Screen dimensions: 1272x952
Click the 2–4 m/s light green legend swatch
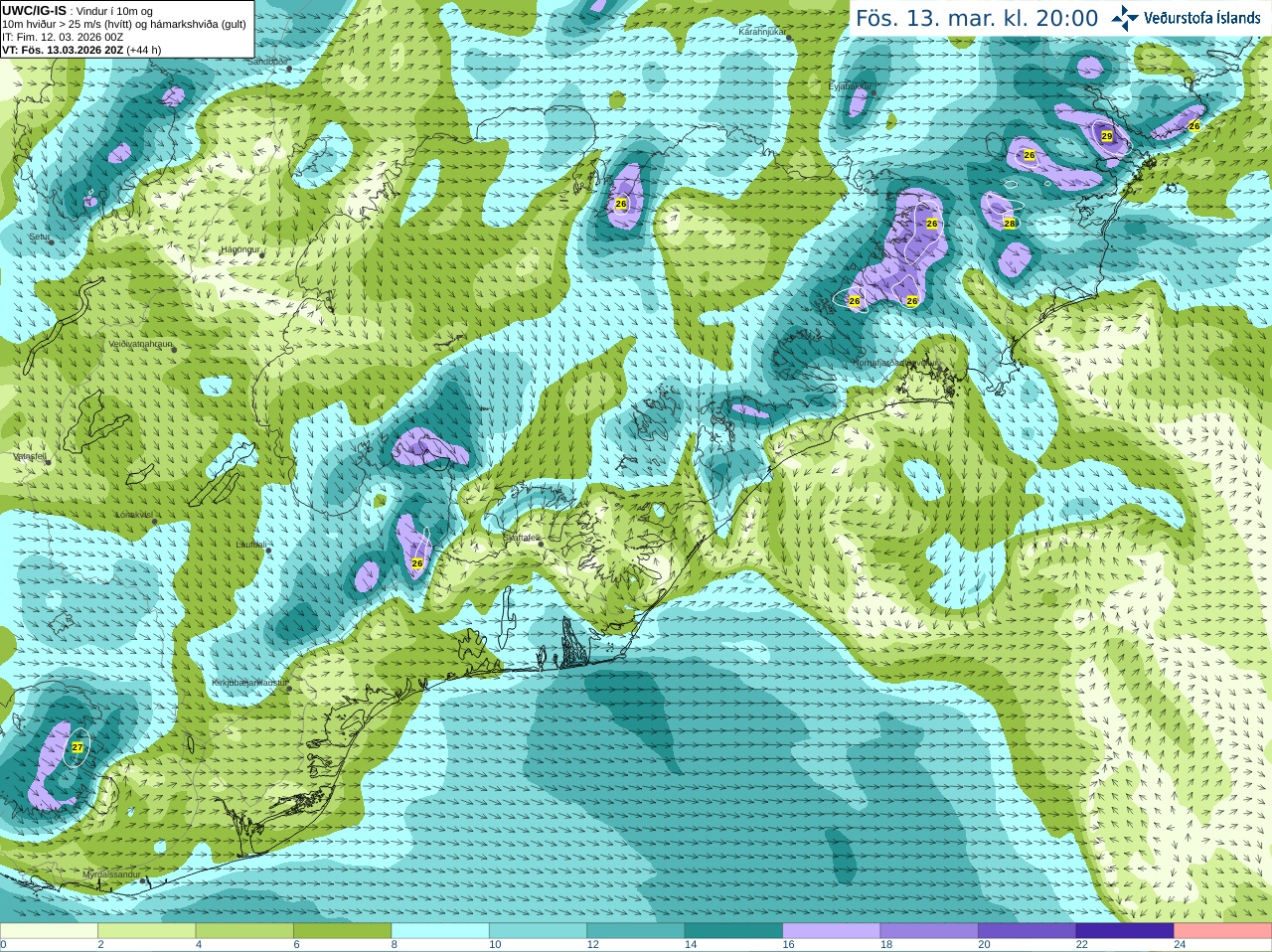point(146,930)
